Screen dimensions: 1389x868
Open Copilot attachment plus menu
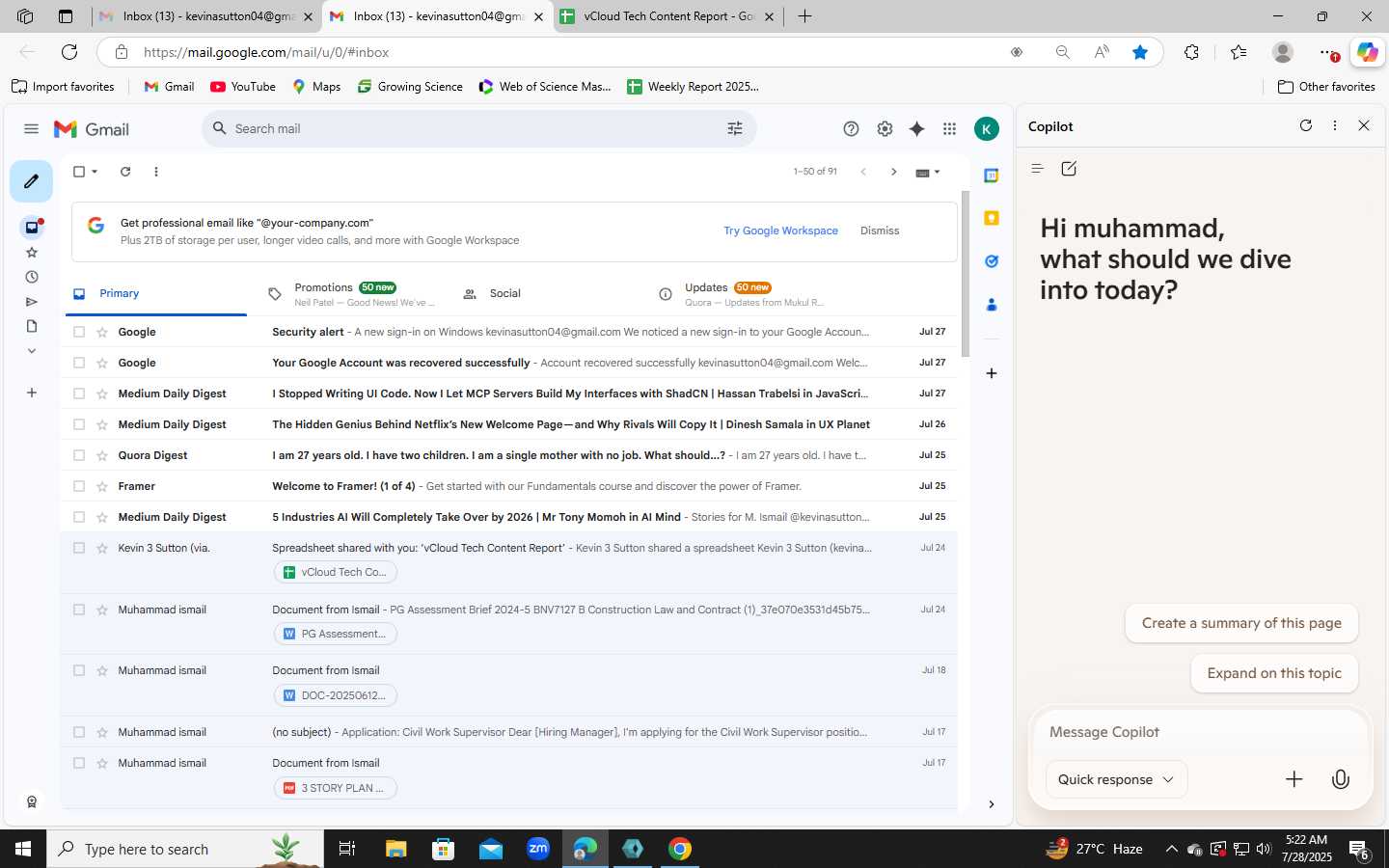(1294, 779)
